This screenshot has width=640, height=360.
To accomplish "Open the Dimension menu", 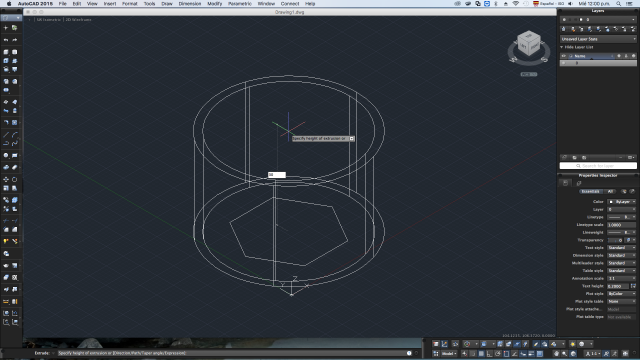I will click(x=190, y=4).
